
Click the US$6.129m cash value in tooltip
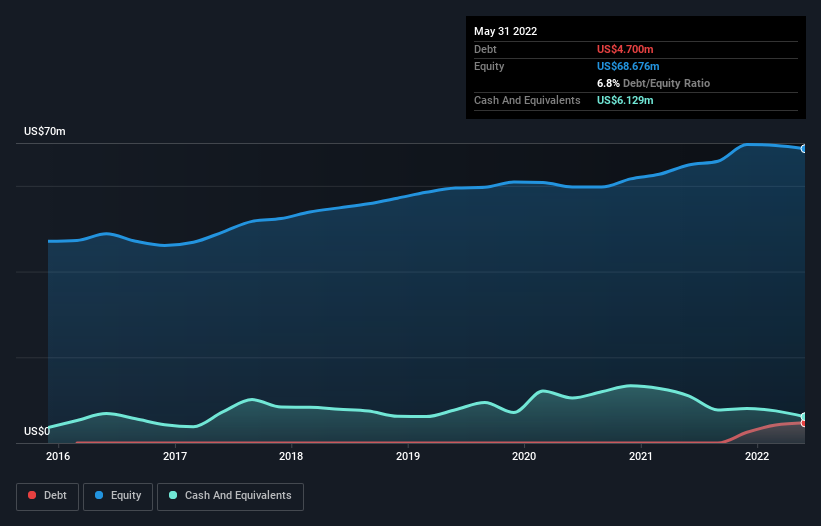pos(625,100)
